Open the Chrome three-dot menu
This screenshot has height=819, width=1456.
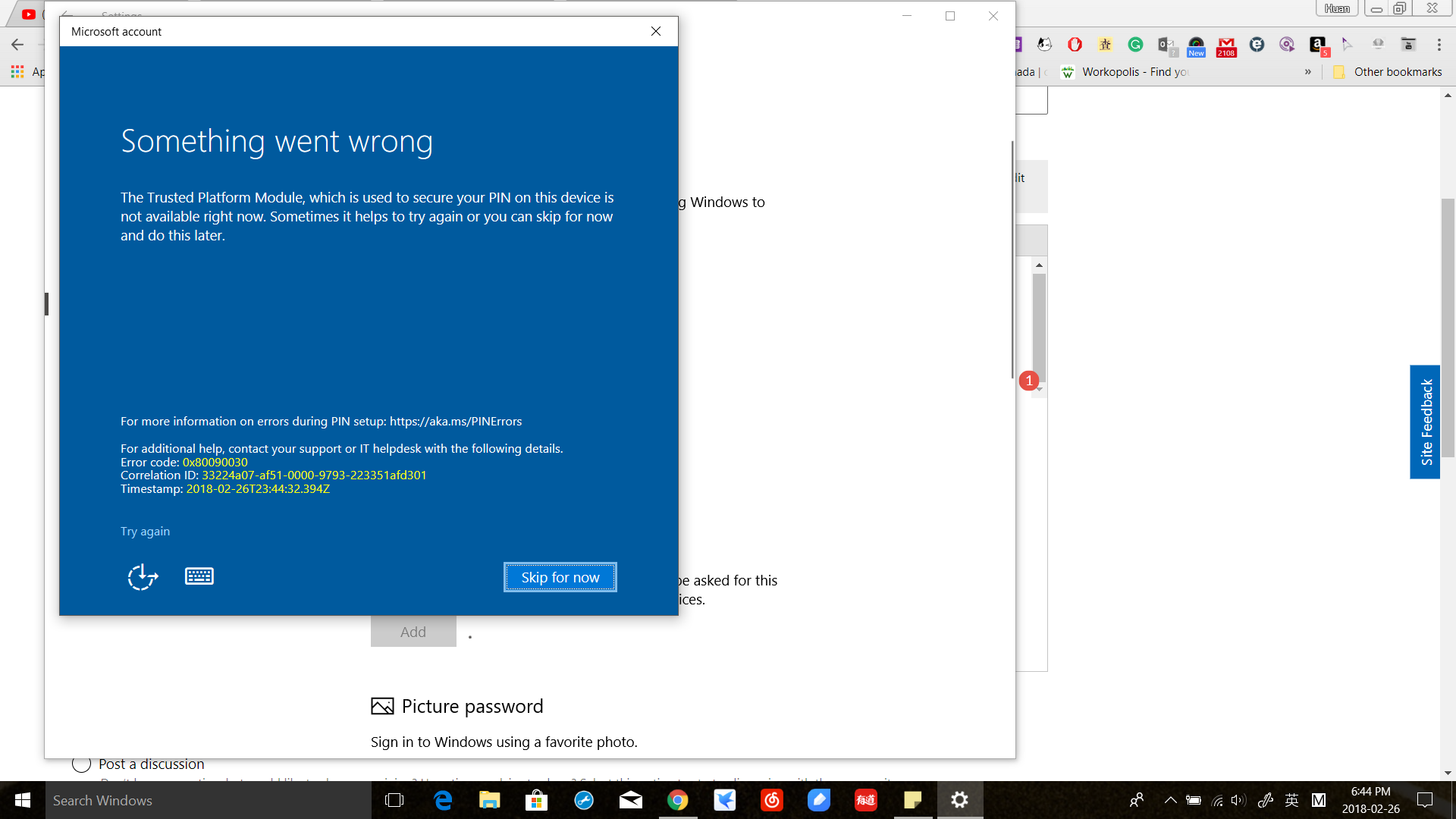coord(1439,45)
